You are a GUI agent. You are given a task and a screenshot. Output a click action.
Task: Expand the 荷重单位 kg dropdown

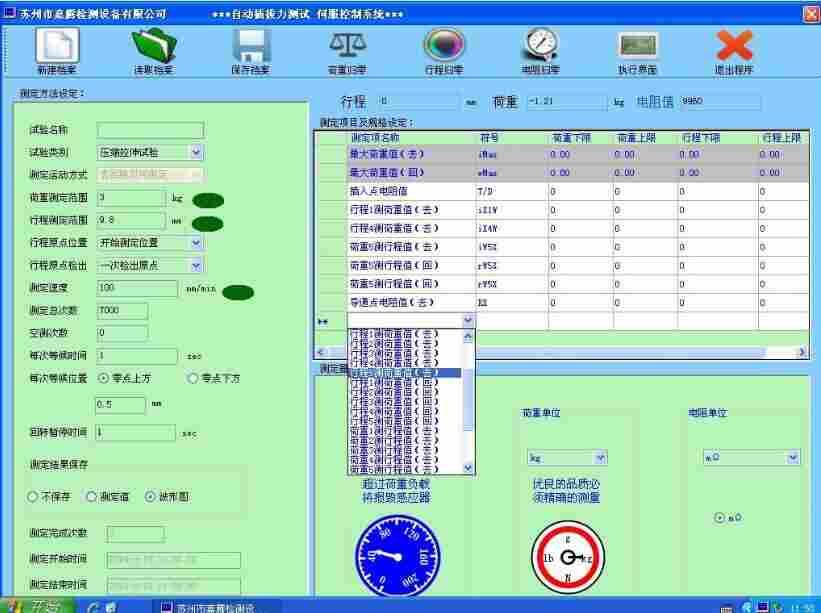600,458
